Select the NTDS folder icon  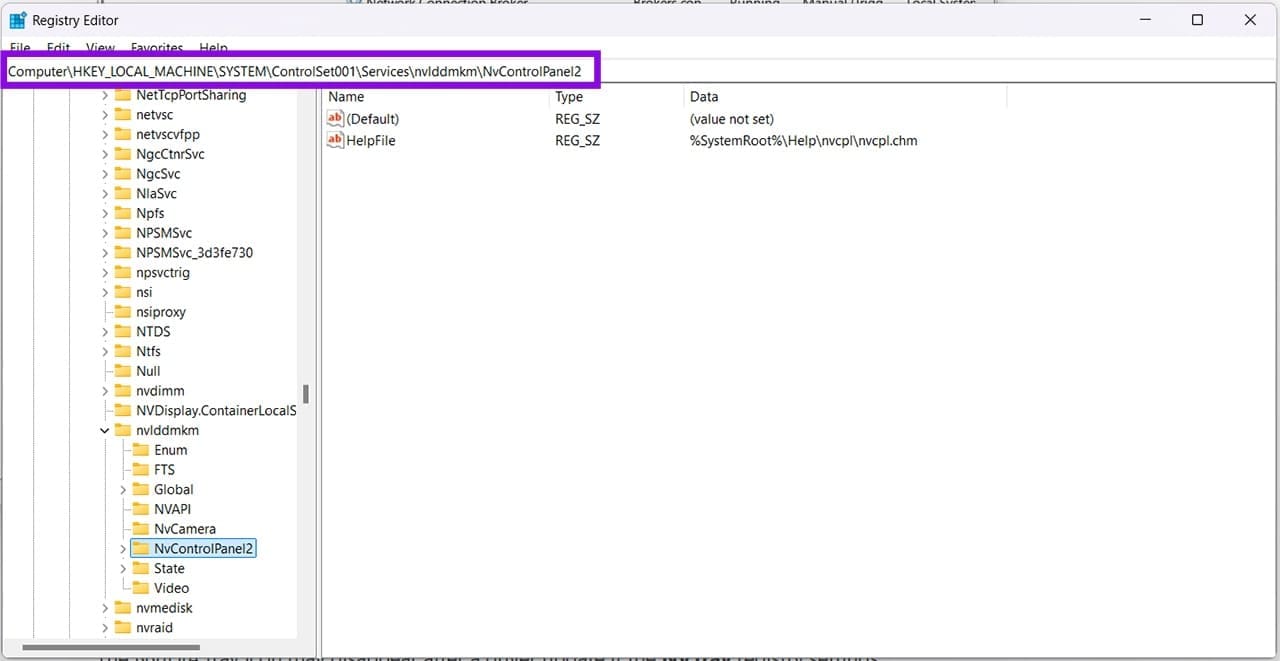(x=122, y=331)
